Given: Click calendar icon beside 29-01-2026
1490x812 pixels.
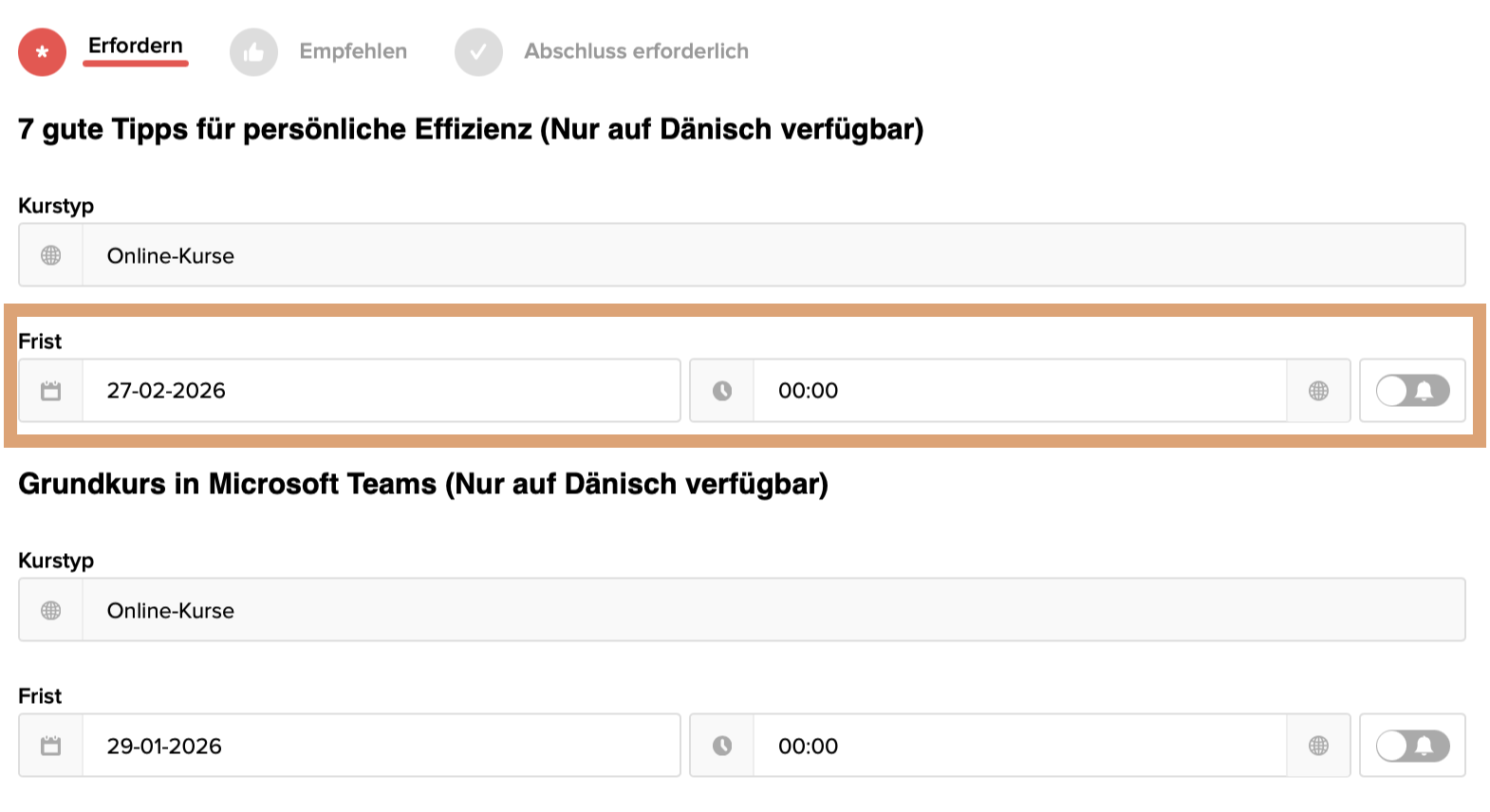Looking at the screenshot, I should (51, 746).
